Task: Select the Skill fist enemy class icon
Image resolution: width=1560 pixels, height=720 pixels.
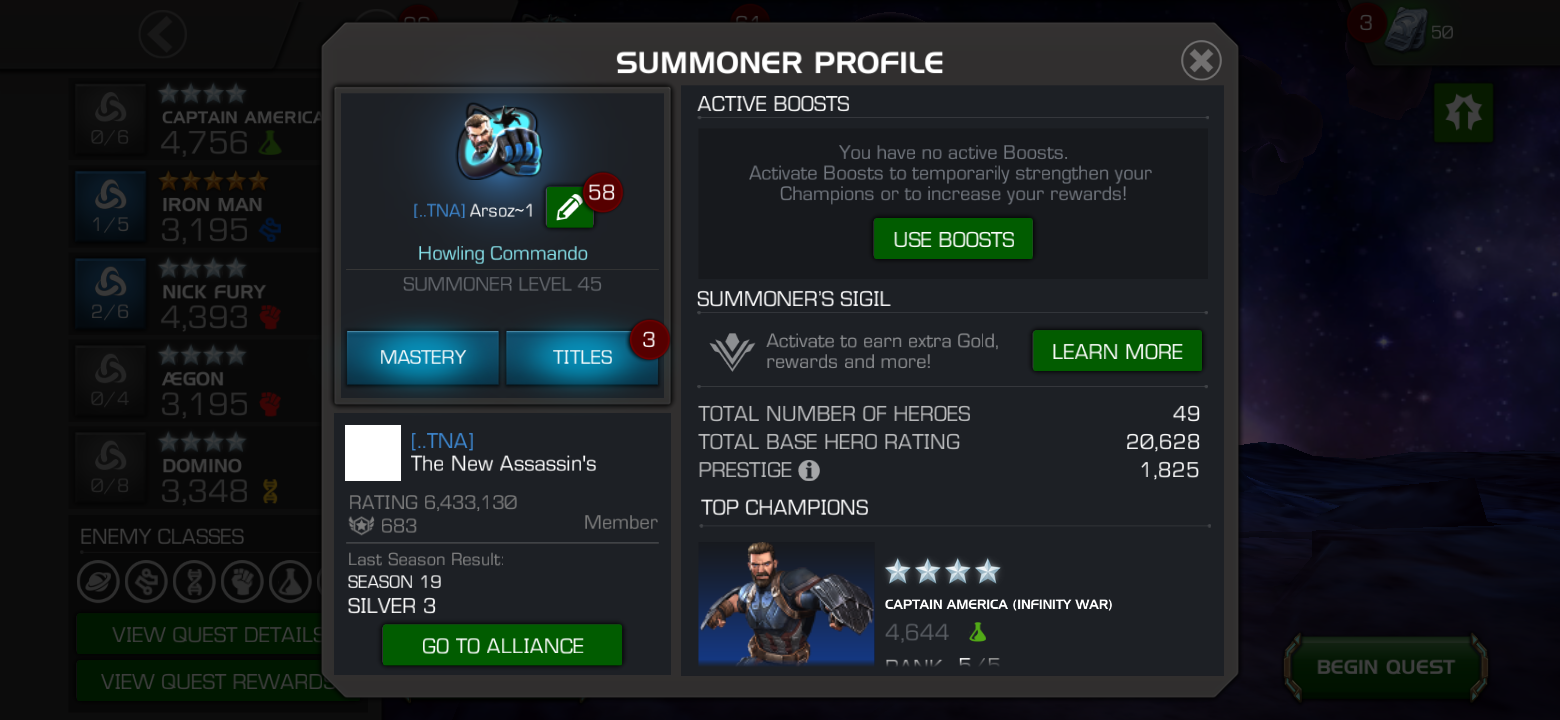Action: (x=242, y=581)
